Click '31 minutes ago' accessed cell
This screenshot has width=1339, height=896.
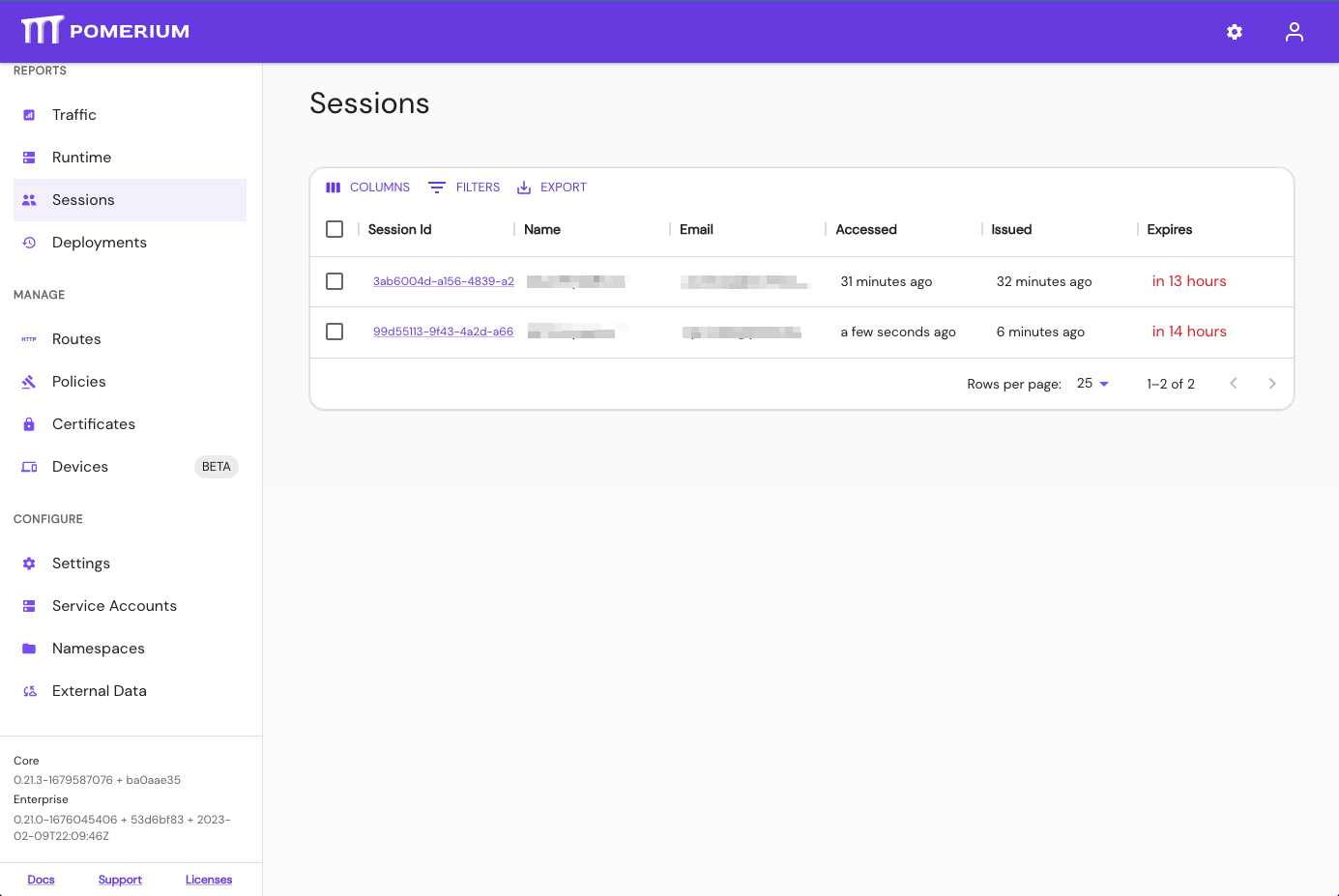pyautogui.click(x=887, y=281)
